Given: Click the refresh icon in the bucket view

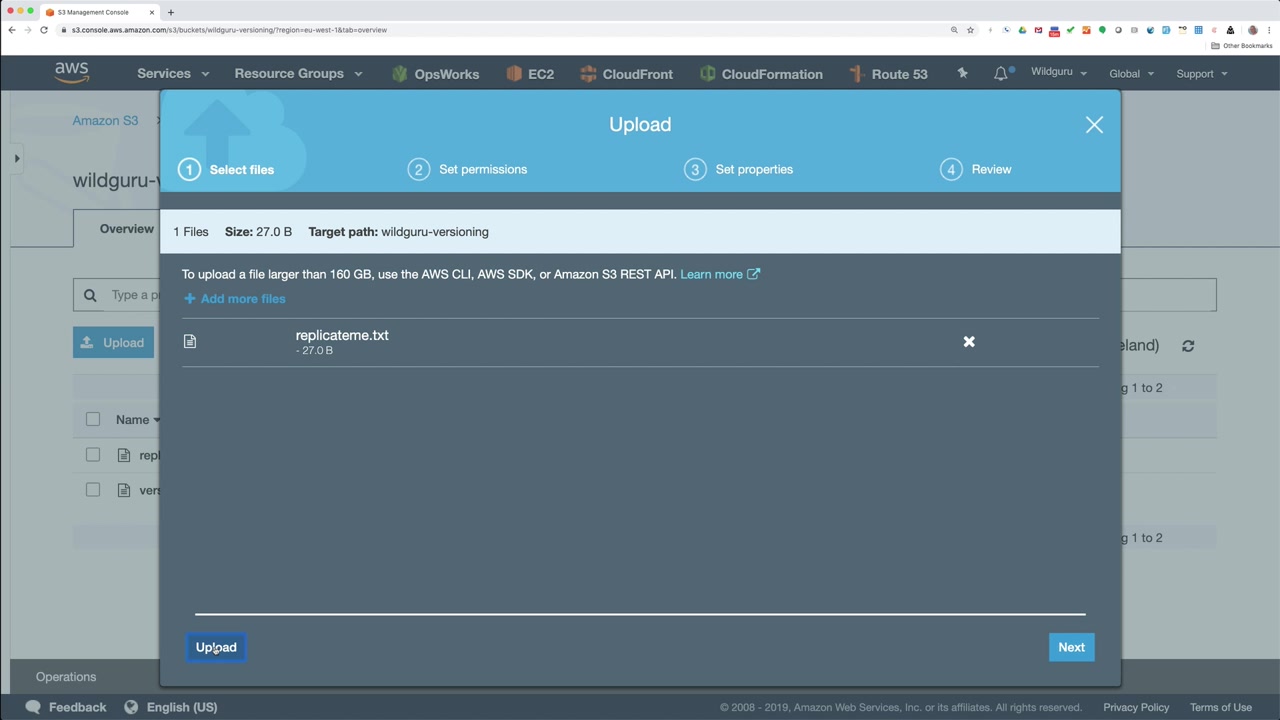Looking at the screenshot, I should pyautogui.click(x=1188, y=346).
